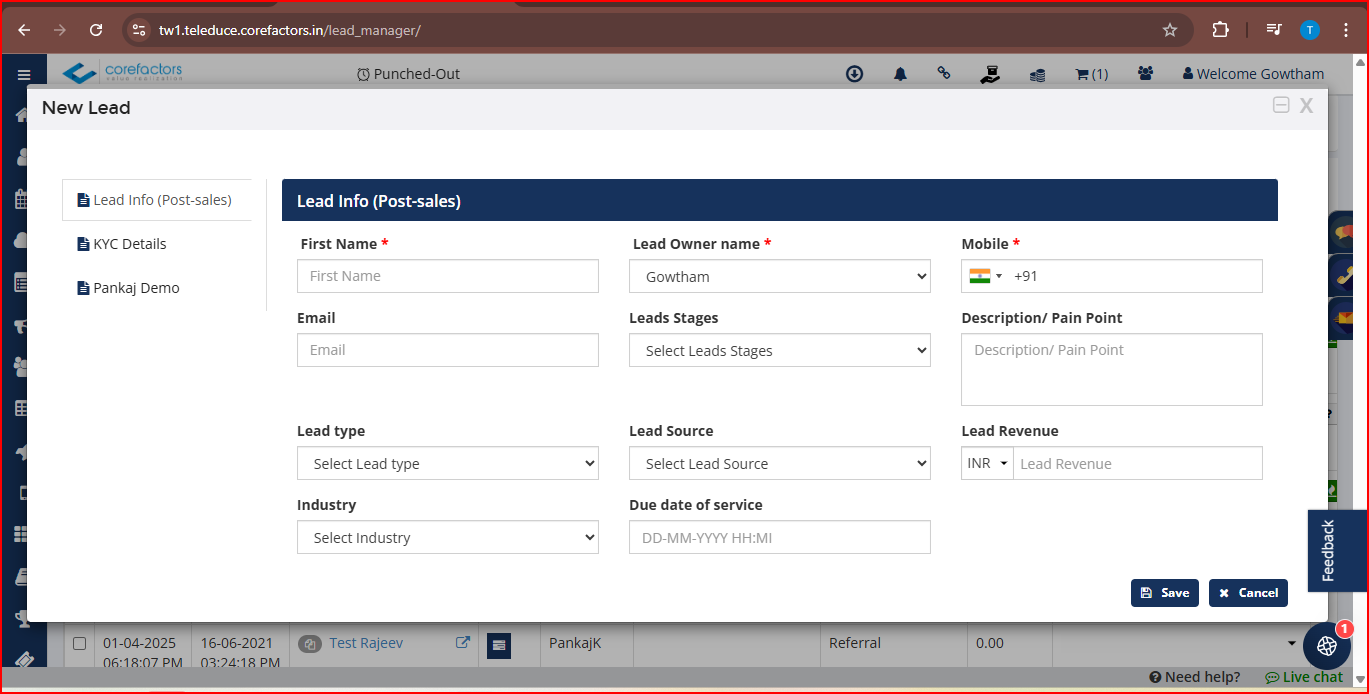The width and height of the screenshot is (1369, 694).
Task: Open the shopping cart (1)
Action: [x=1091, y=74]
